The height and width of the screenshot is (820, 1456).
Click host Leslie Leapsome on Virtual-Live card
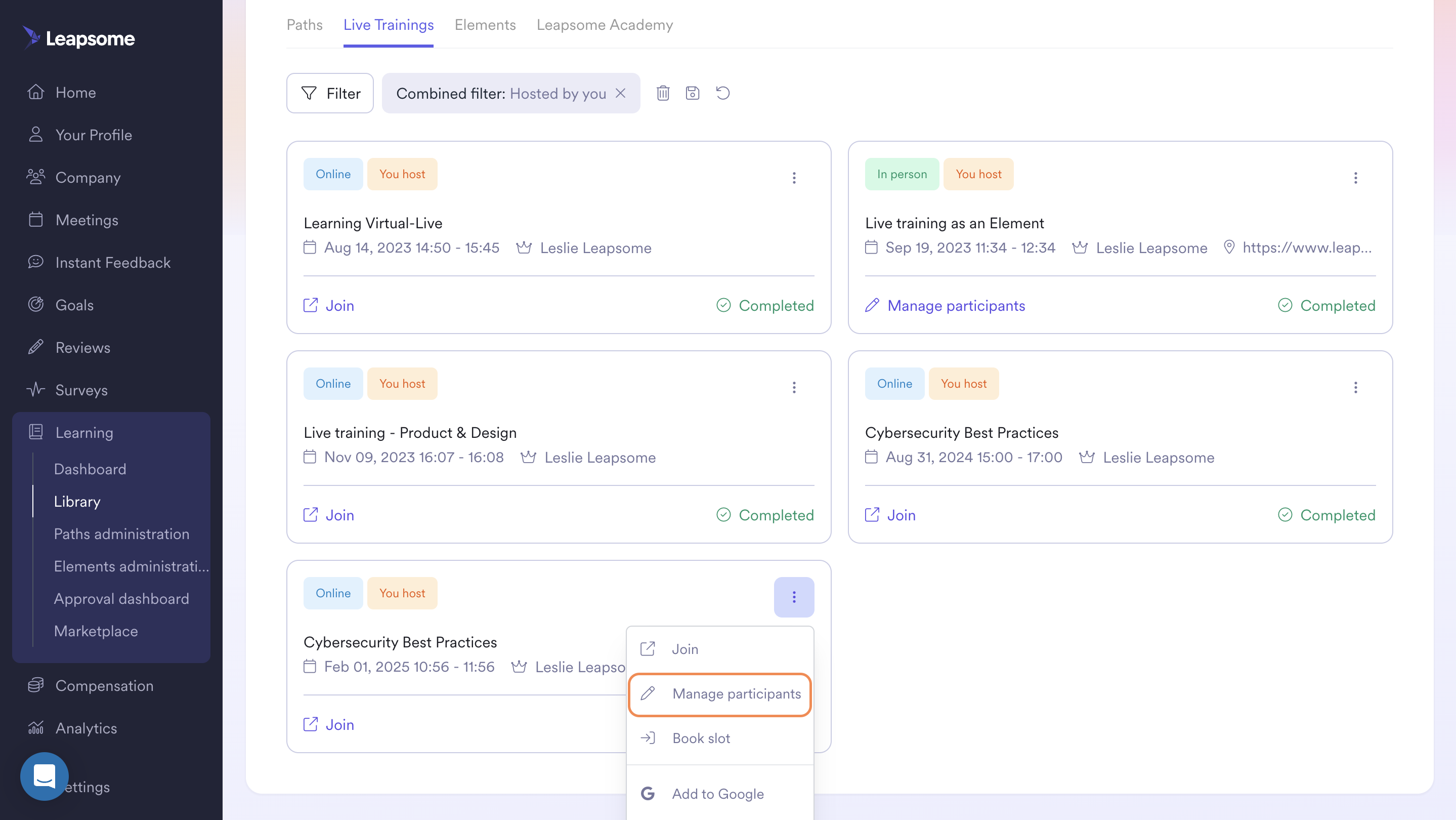[x=596, y=248]
